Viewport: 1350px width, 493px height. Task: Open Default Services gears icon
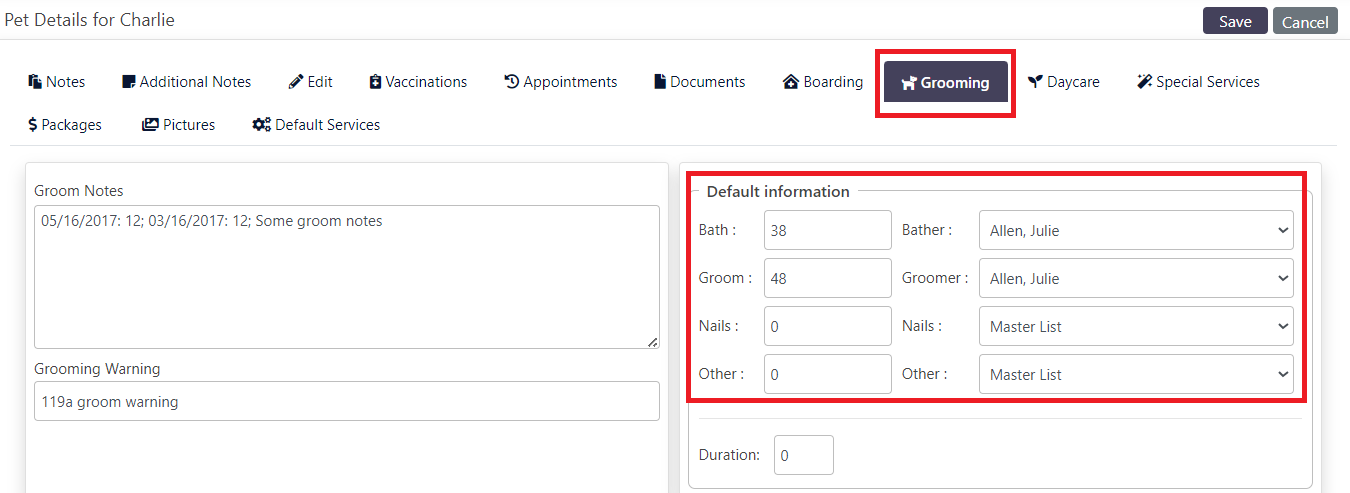point(262,125)
